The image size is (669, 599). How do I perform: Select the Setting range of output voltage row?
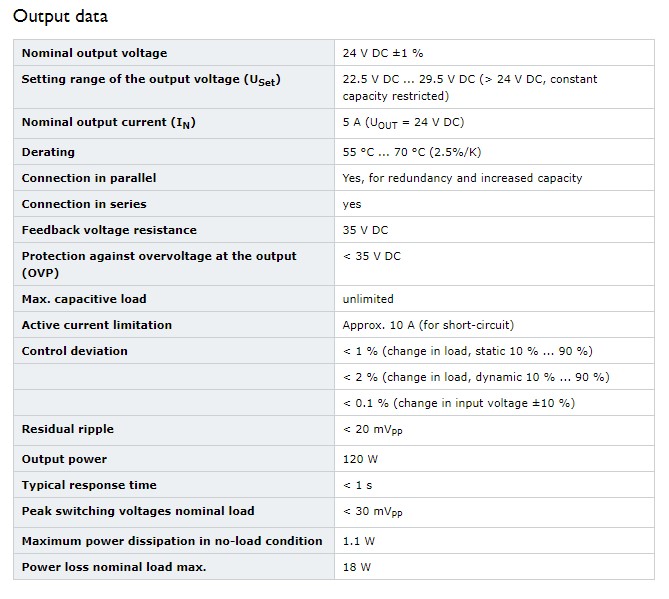(334, 87)
